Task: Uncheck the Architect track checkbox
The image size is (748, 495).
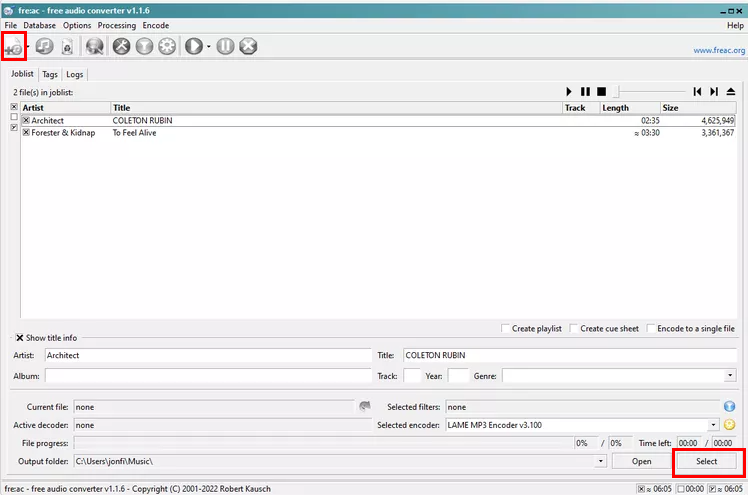Action: [x=26, y=121]
